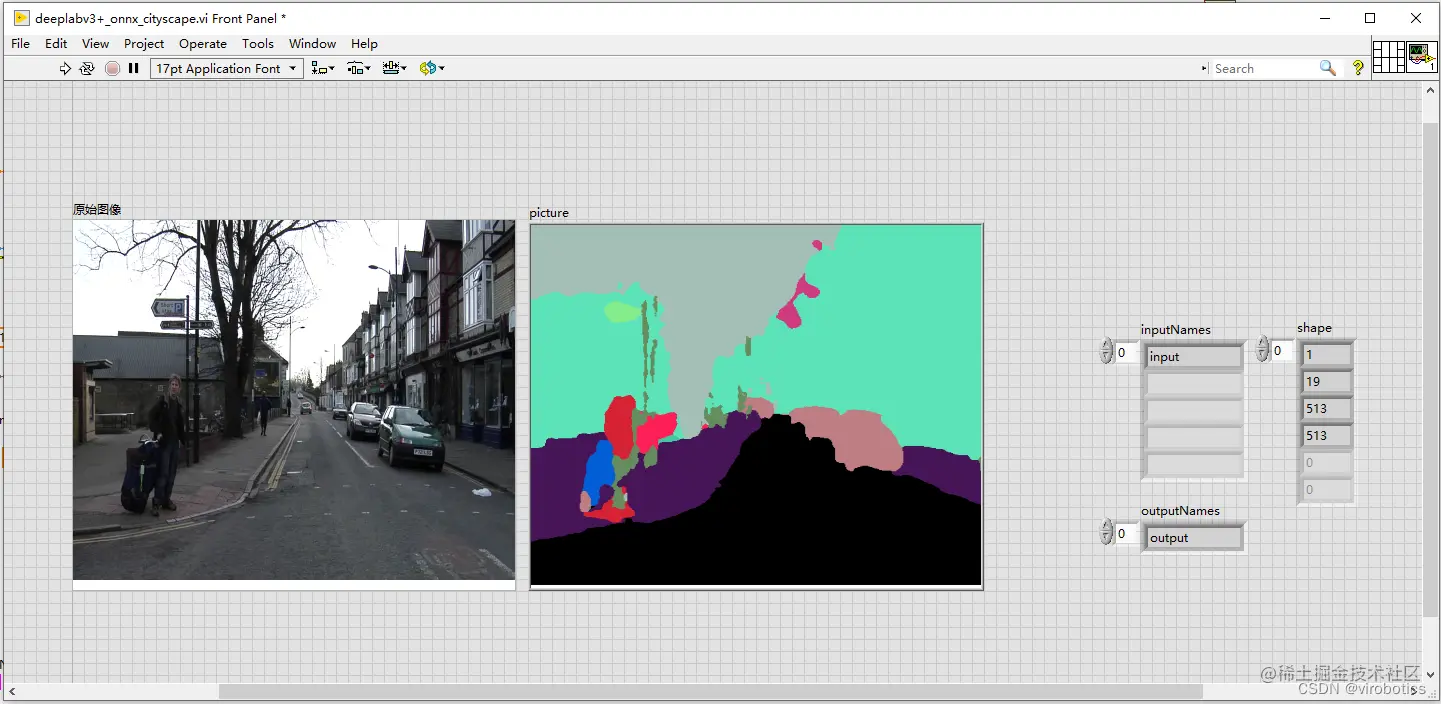Click the VI icon in the top-right corner

[x=1422, y=57]
